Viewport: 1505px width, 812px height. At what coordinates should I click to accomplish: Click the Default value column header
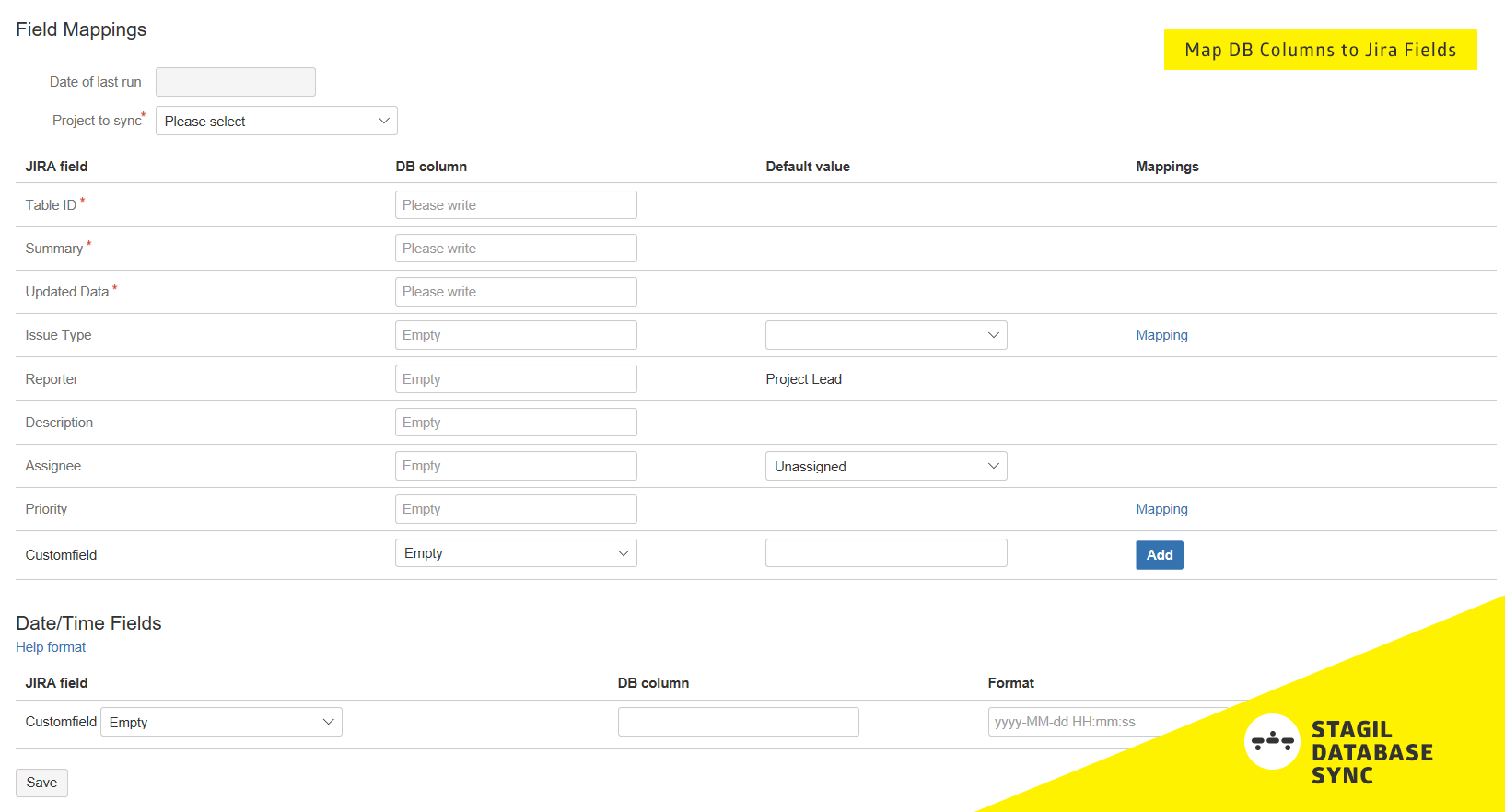point(808,167)
